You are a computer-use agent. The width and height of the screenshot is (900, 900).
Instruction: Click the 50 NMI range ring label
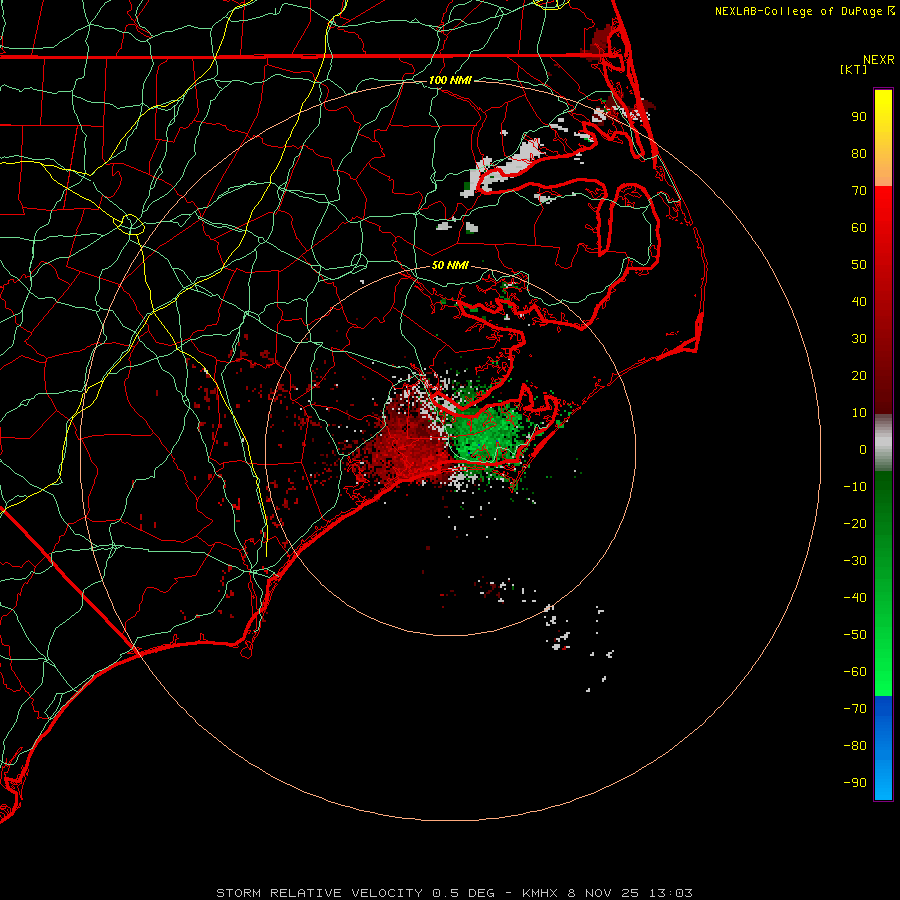(450, 265)
